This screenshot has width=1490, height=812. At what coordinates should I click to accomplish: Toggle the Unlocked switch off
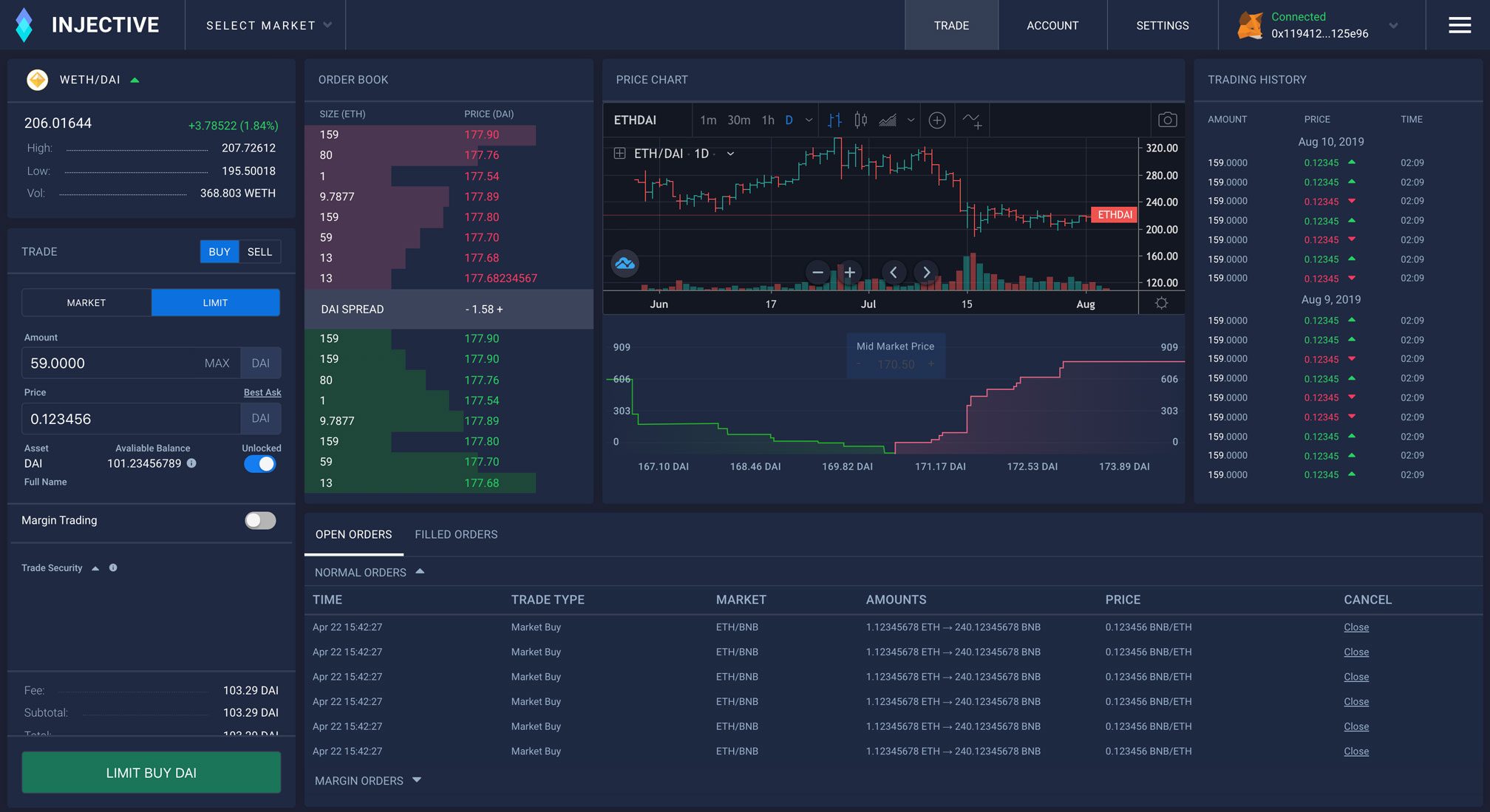point(260,464)
